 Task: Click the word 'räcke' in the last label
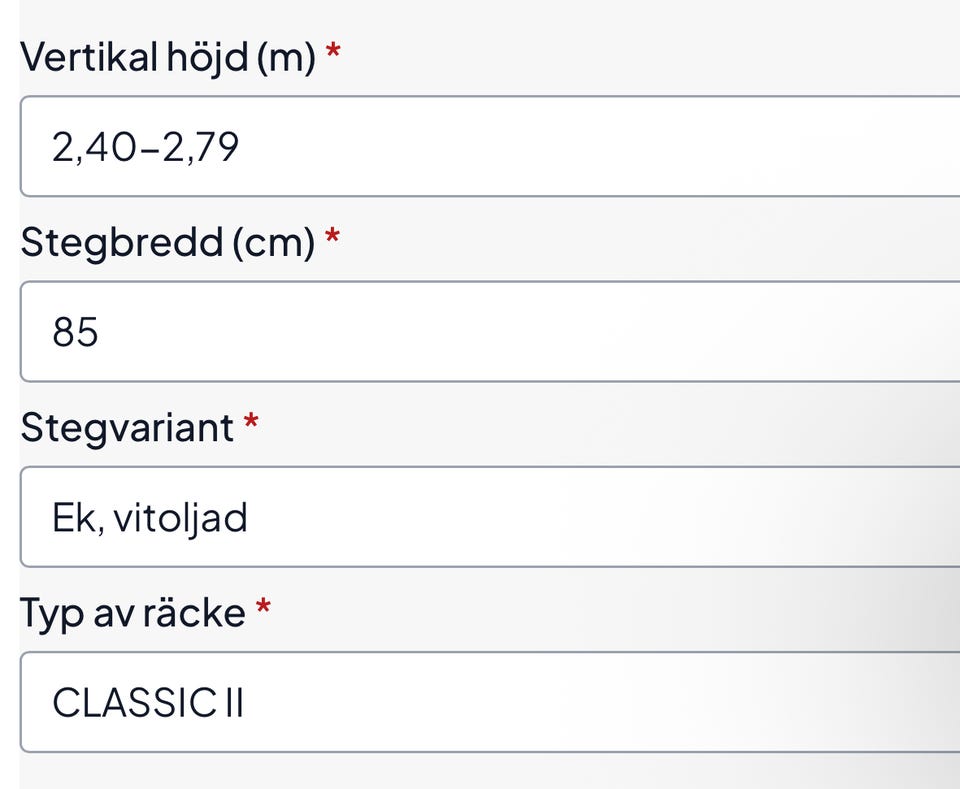(x=193, y=612)
